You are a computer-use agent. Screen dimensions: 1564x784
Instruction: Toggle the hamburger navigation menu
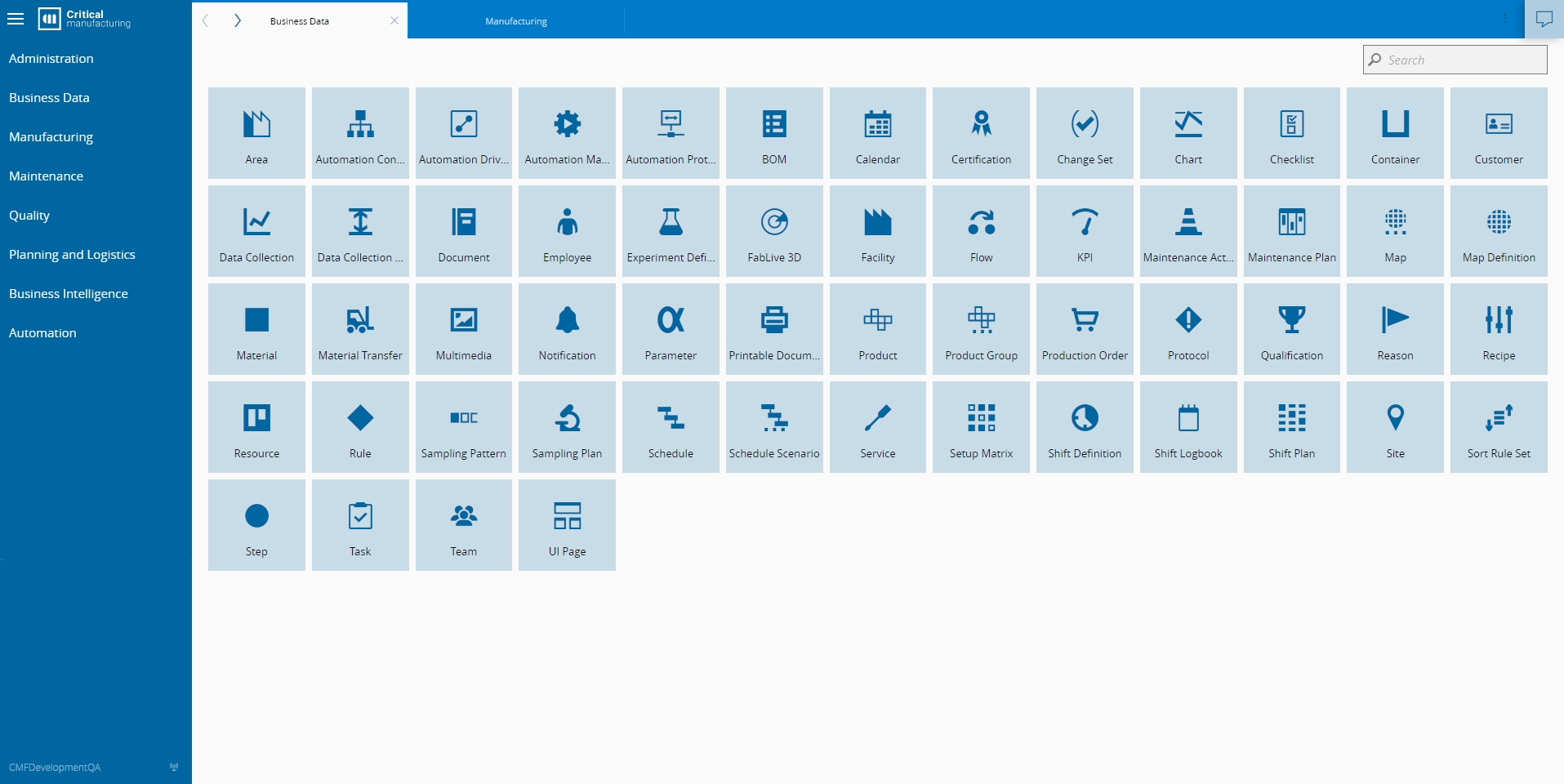point(16,19)
